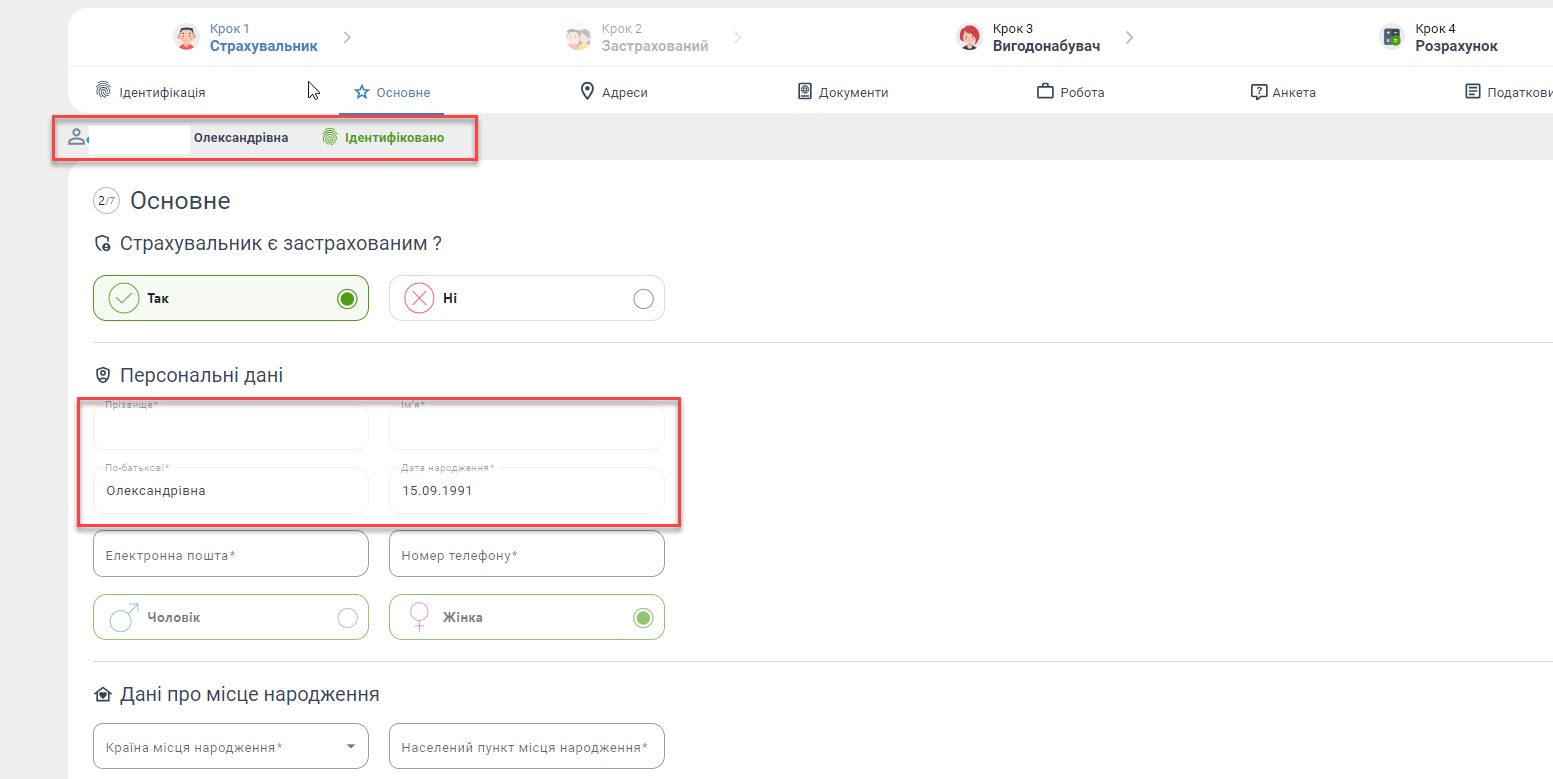
Task: Click the Номер телефону input field
Action: click(x=526, y=555)
